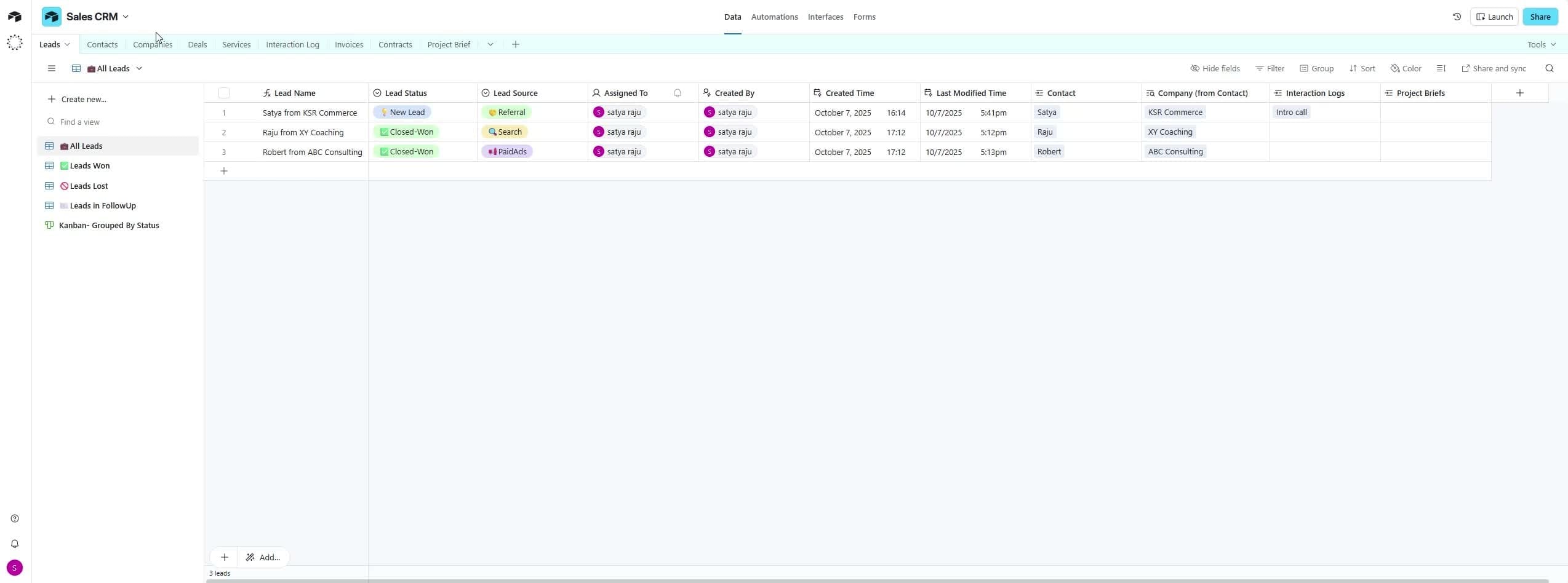1568x583 pixels.
Task: Click the search magnifier icon in view toolbar
Action: pos(1549,68)
